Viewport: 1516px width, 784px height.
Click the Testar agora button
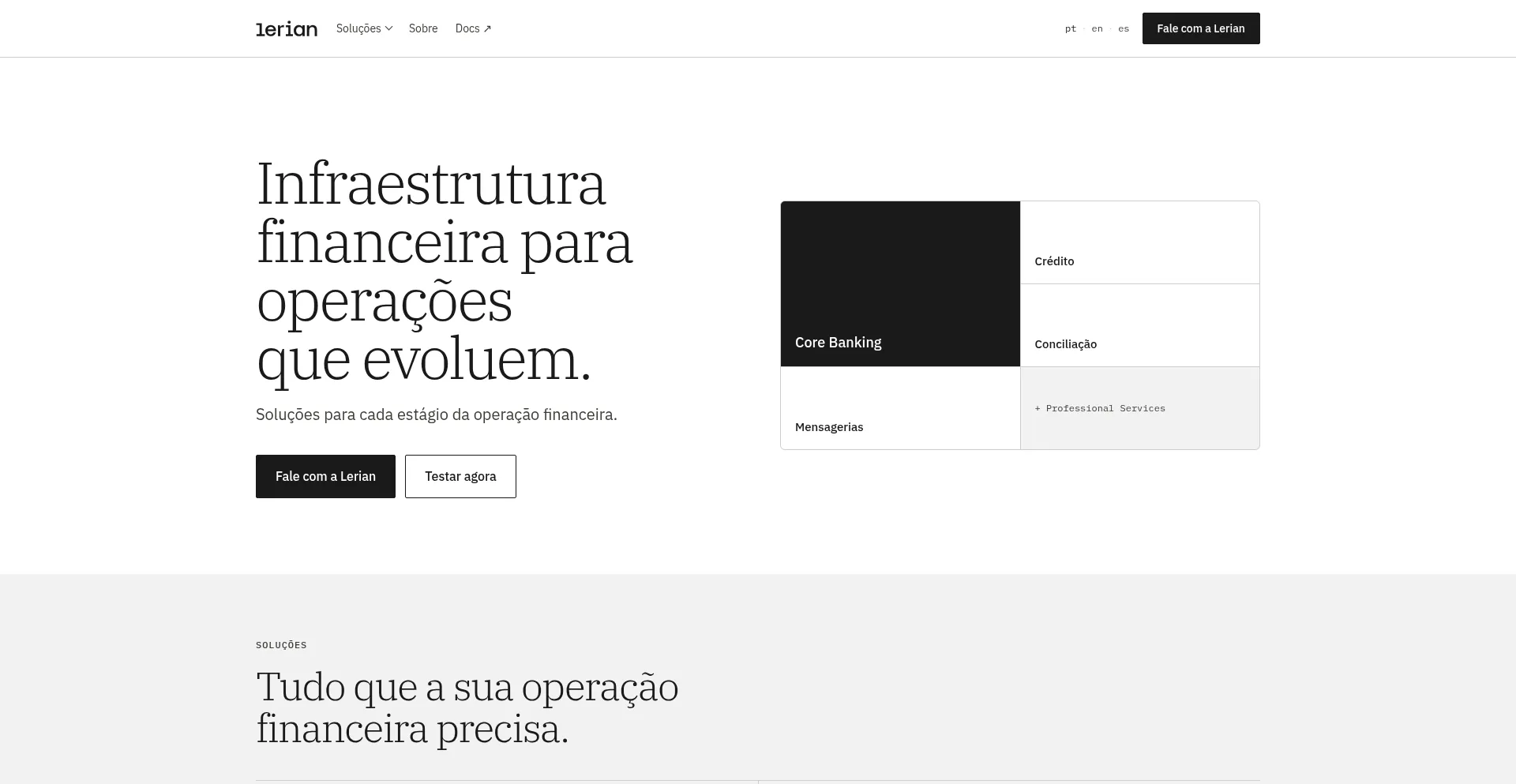pos(460,476)
